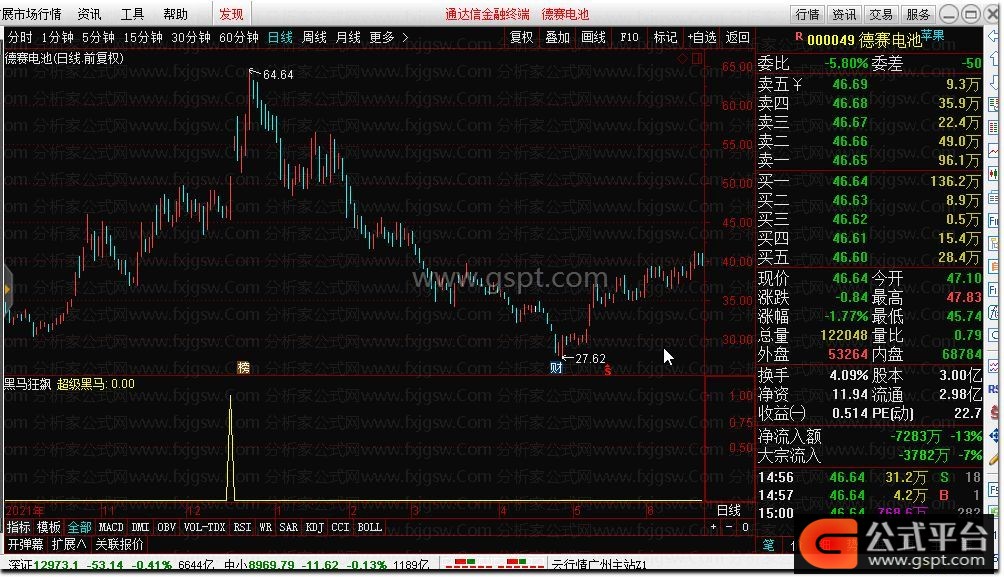The image size is (1004, 577).
Task: Click the left edge panel expander arrow
Action: click(x=7, y=289)
